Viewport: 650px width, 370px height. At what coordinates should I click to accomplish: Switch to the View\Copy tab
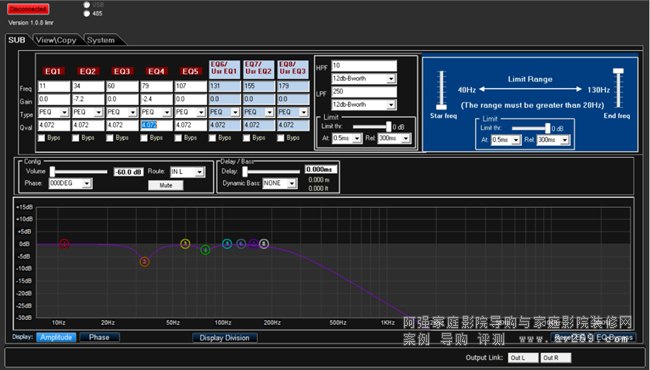[x=56, y=40]
